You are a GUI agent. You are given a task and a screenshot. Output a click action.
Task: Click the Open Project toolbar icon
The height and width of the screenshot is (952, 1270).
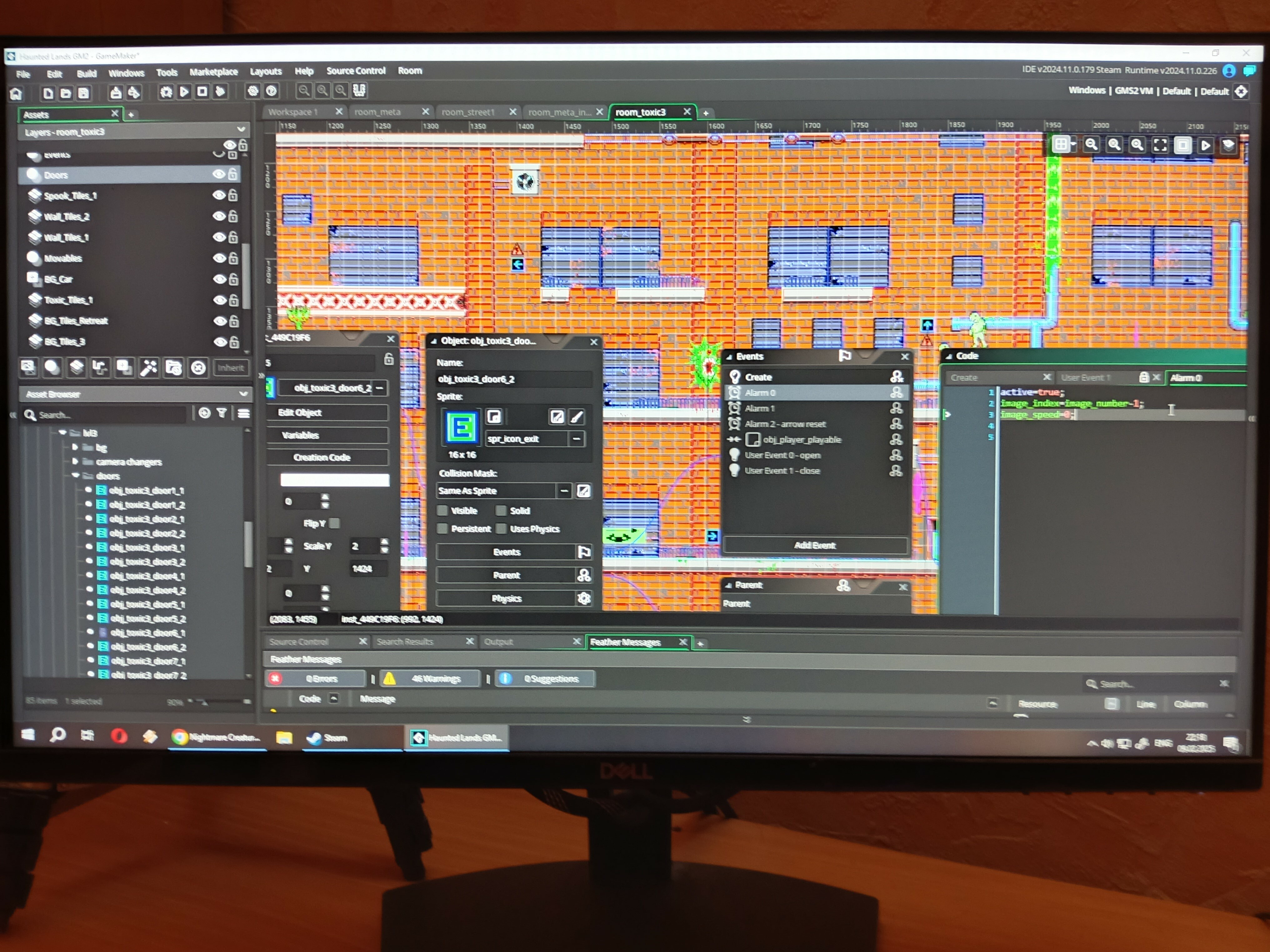coord(66,93)
